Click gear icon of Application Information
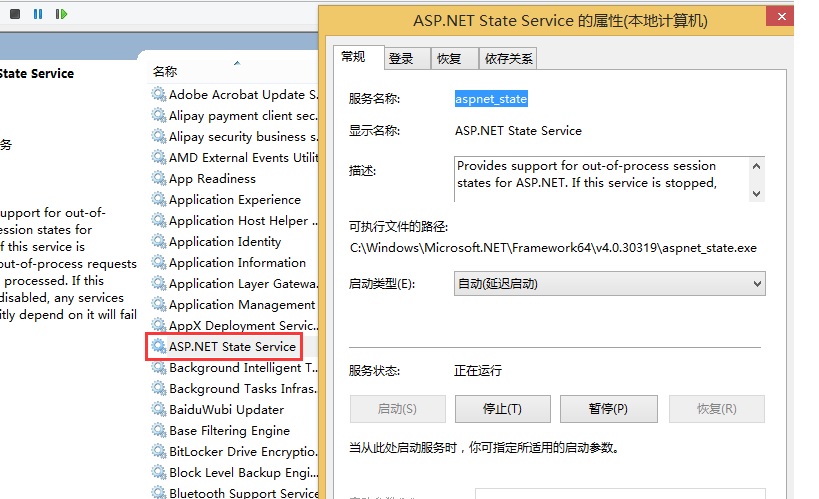 159,262
